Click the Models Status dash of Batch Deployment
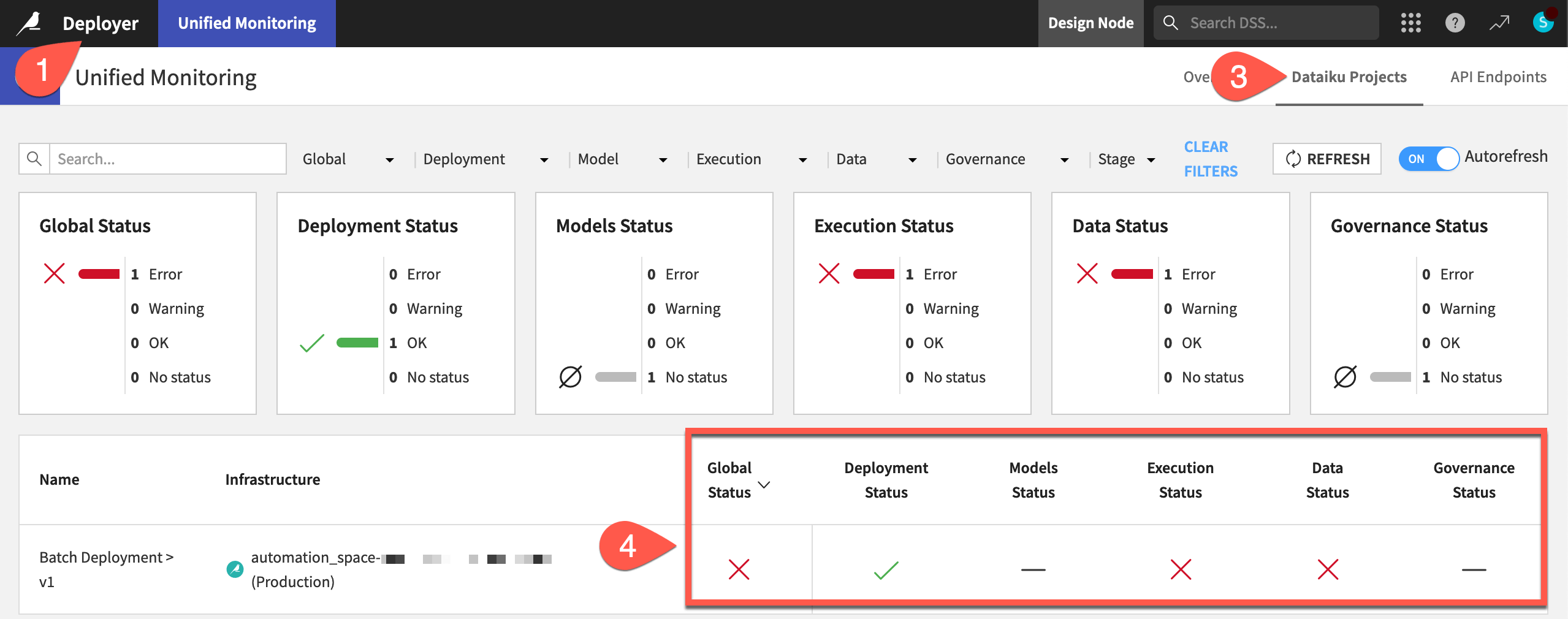 pos(1033,570)
